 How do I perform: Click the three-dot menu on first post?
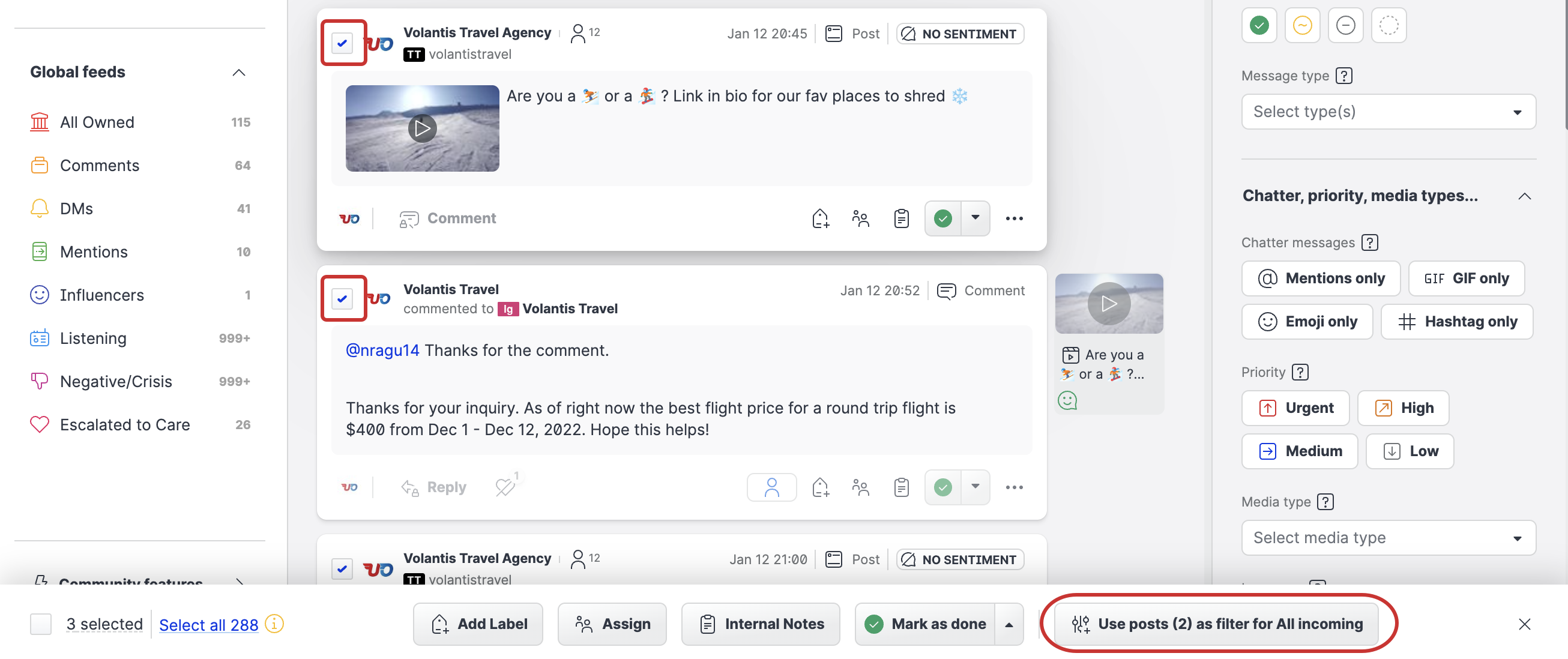pos(1013,218)
